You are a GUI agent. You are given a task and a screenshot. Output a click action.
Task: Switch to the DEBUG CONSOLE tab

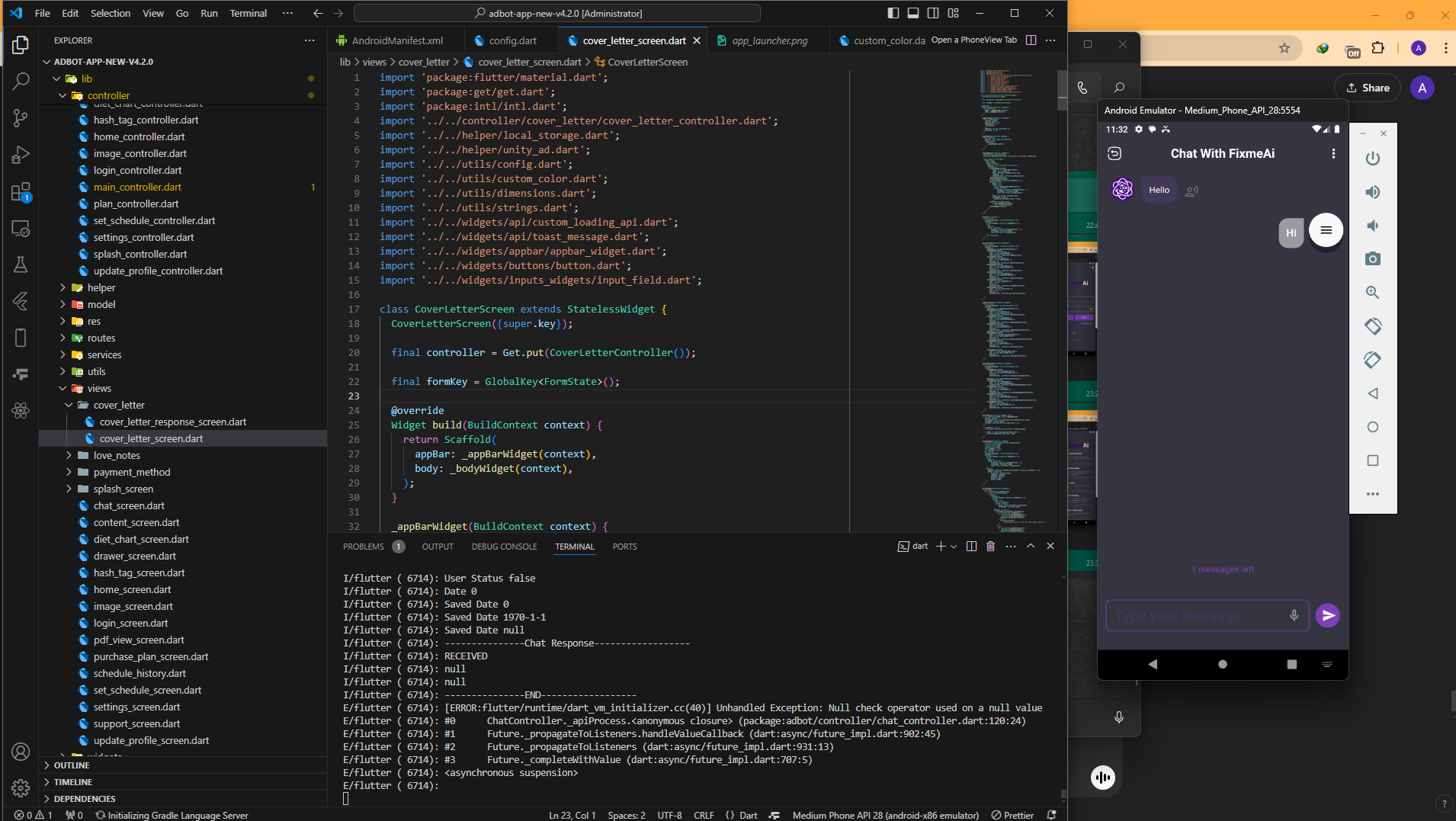tap(504, 547)
